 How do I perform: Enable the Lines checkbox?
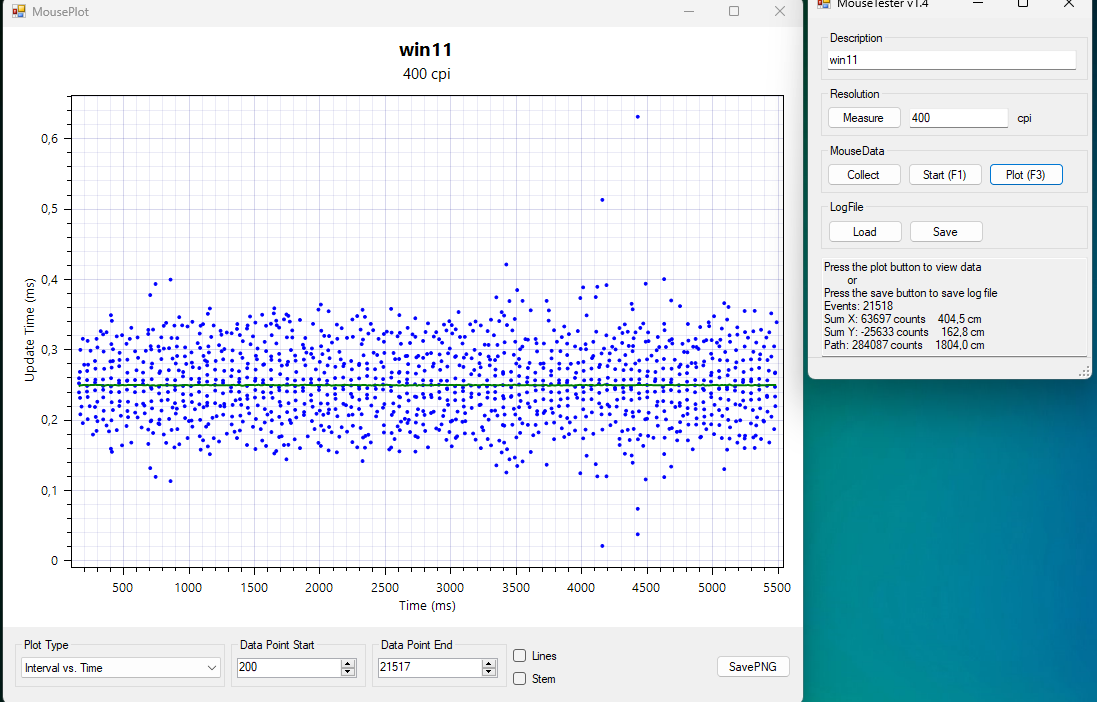click(x=520, y=656)
